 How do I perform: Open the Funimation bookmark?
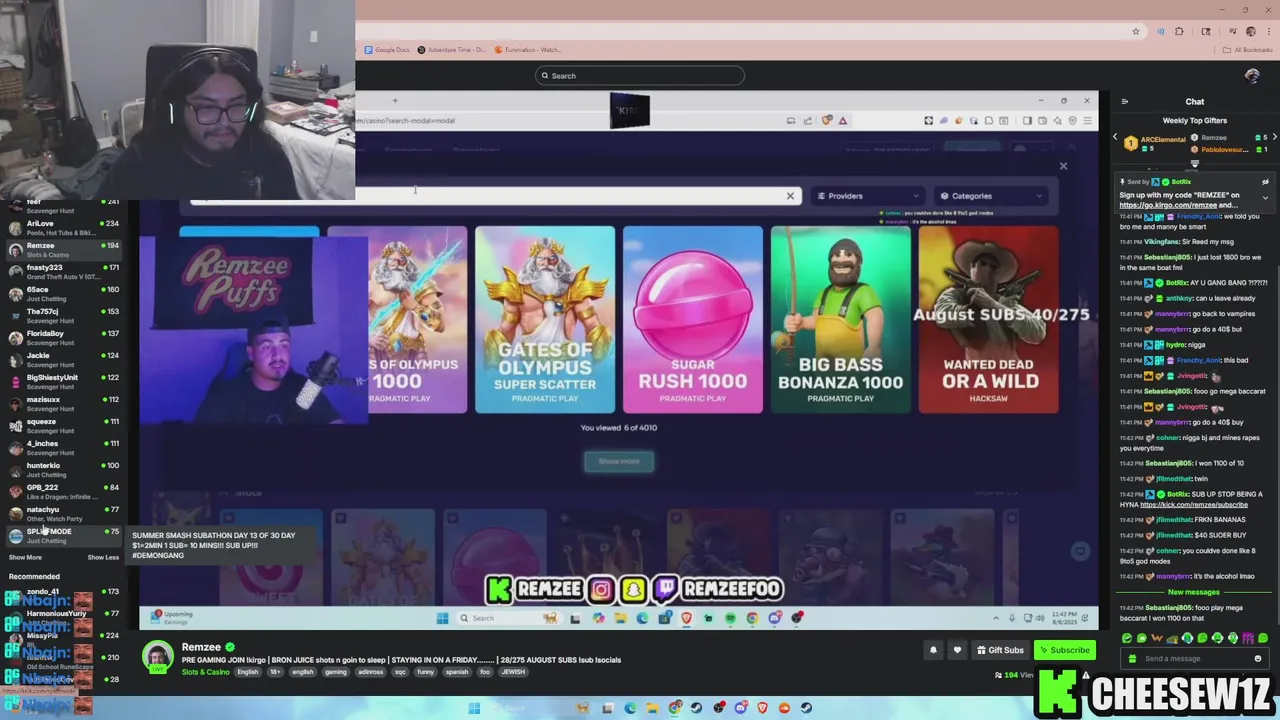pyautogui.click(x=528, y=50)
